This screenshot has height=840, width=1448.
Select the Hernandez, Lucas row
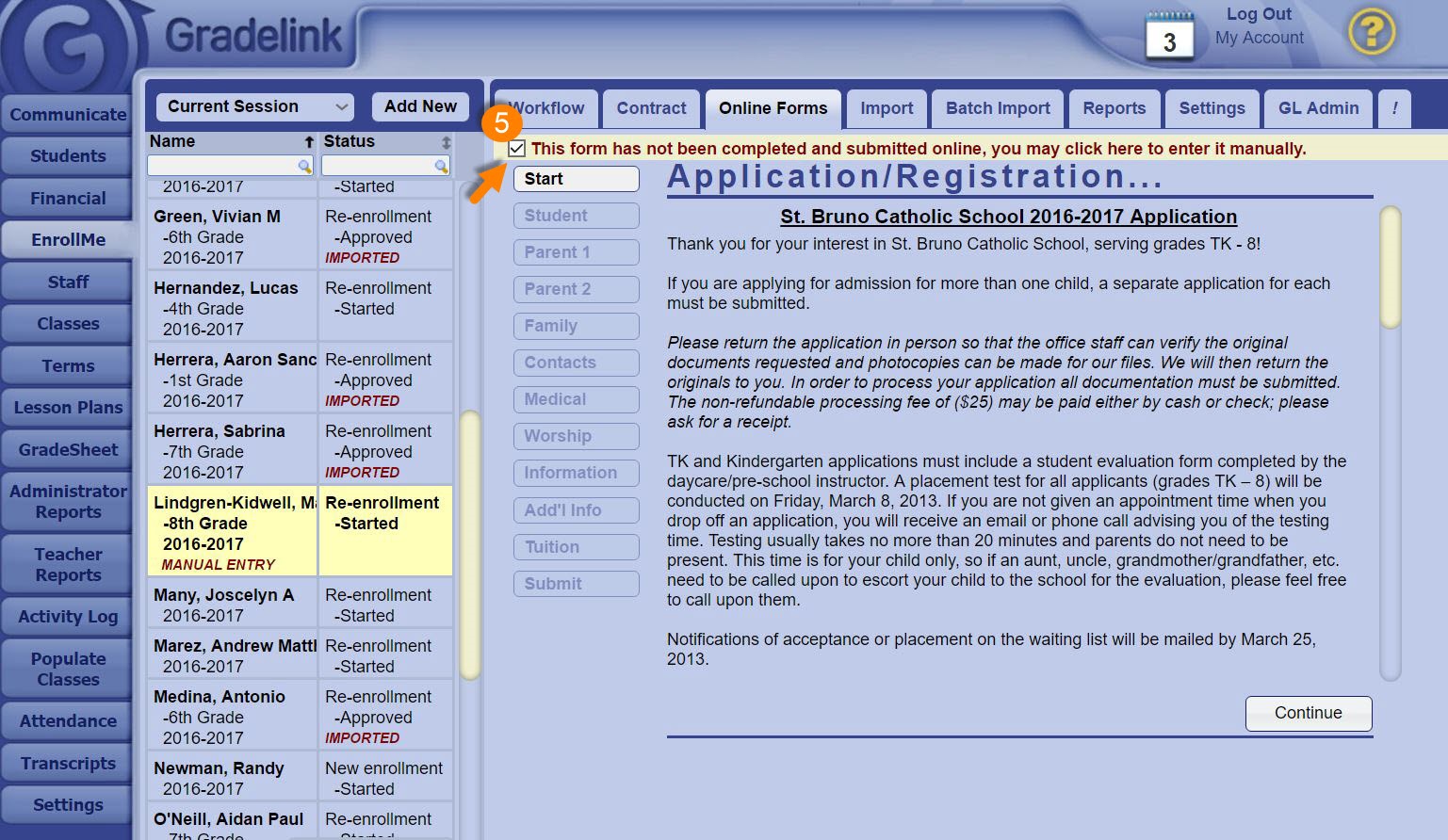[x=300, y=307]
